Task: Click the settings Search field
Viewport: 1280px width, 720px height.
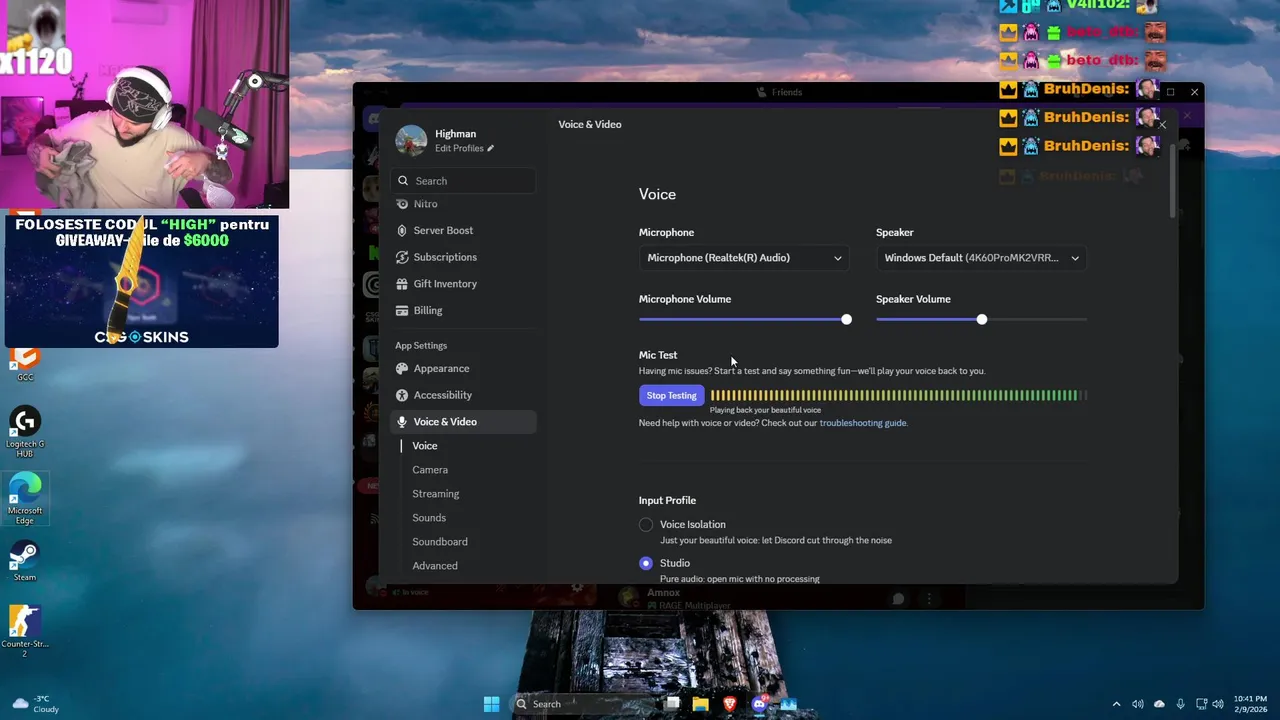Action: pos(463,181)
